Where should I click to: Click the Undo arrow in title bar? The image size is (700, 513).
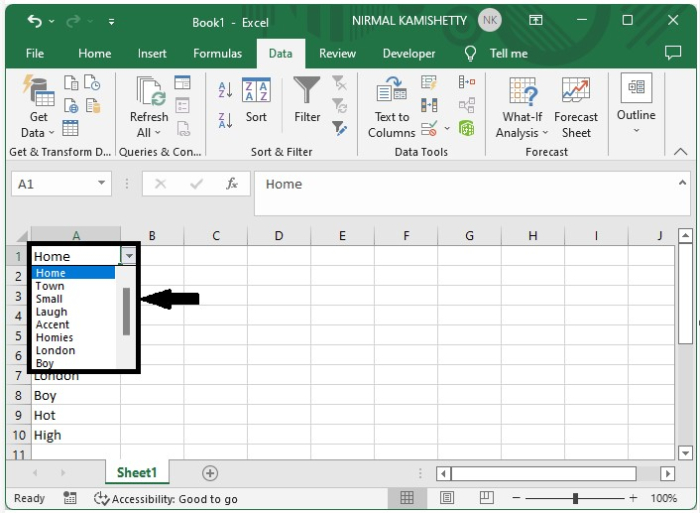click(34, 21)
